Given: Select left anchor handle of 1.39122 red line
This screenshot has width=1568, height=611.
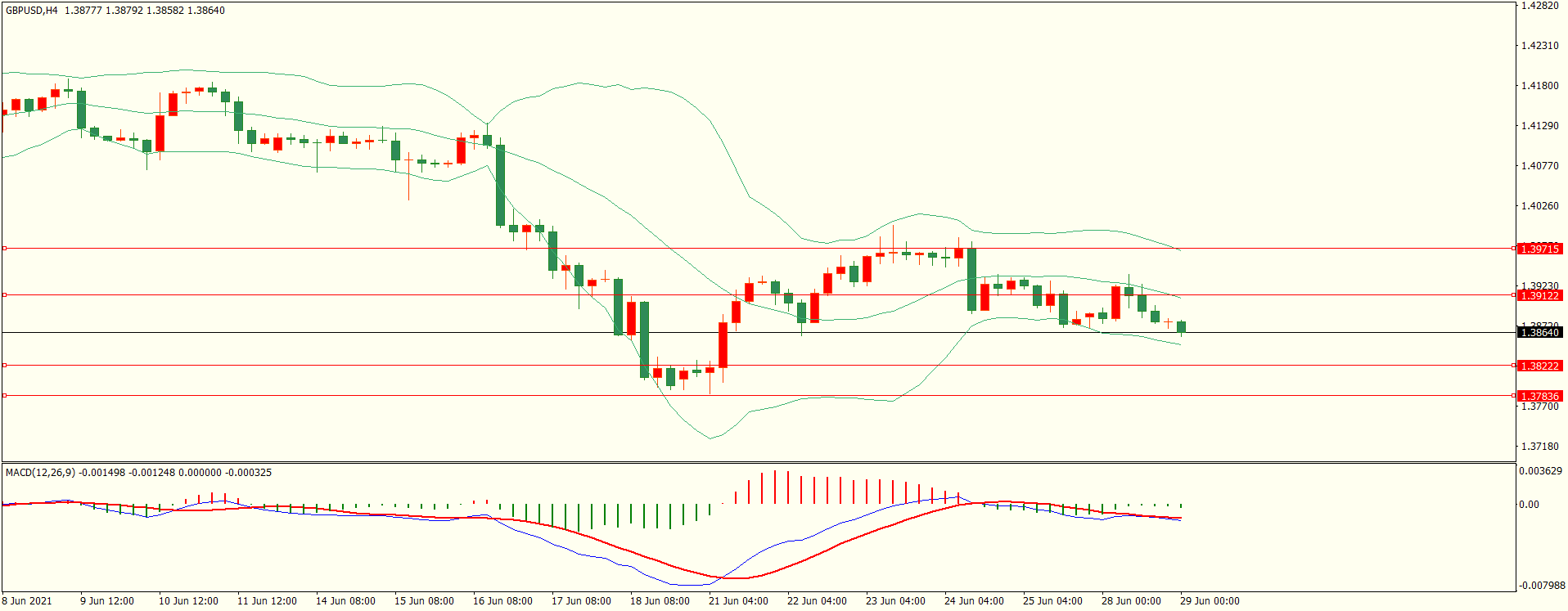Looking at the screenshot, I should click(4, 295).
